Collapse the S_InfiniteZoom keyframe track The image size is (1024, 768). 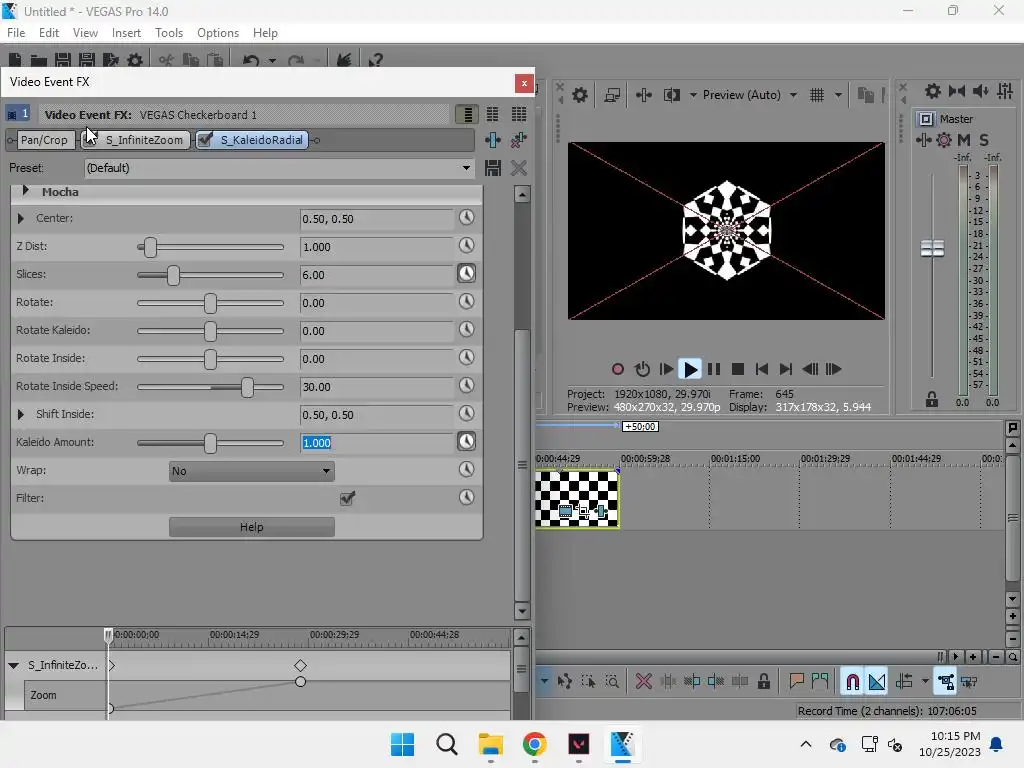click(13, 665)
